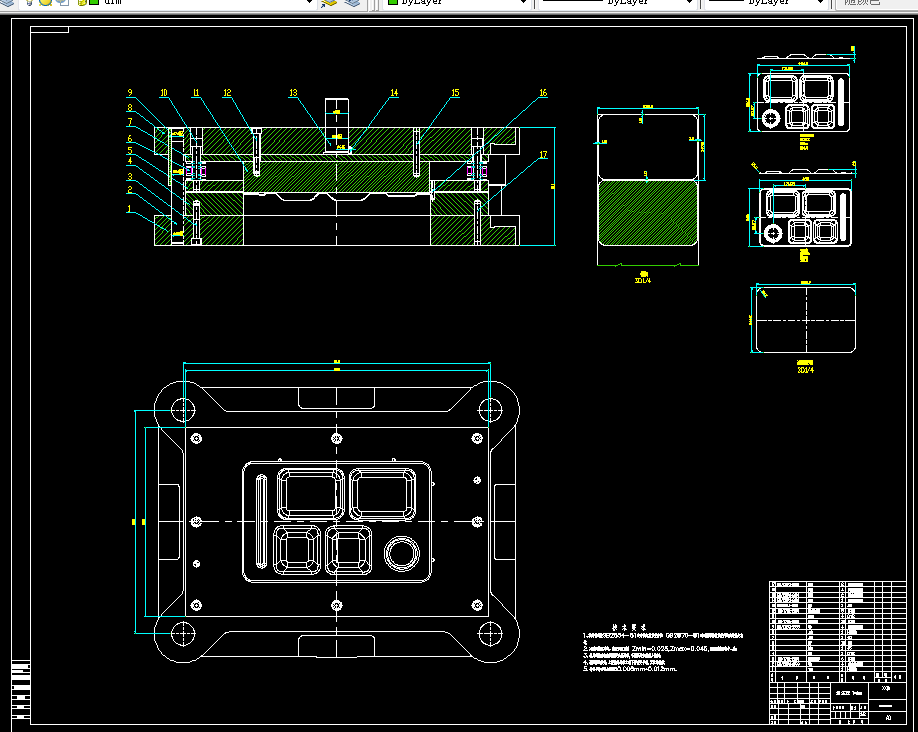Click the topmost small tray part view
Screen dimensions: 918x732
803,102
